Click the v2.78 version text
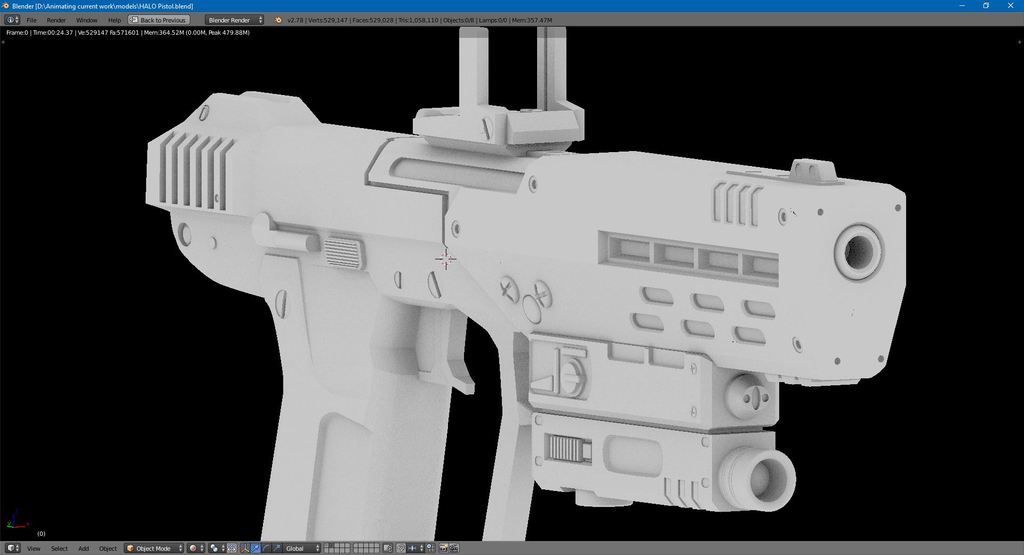Image resolution: width=1024 pixels, height=555 pixels. [295, 20]
